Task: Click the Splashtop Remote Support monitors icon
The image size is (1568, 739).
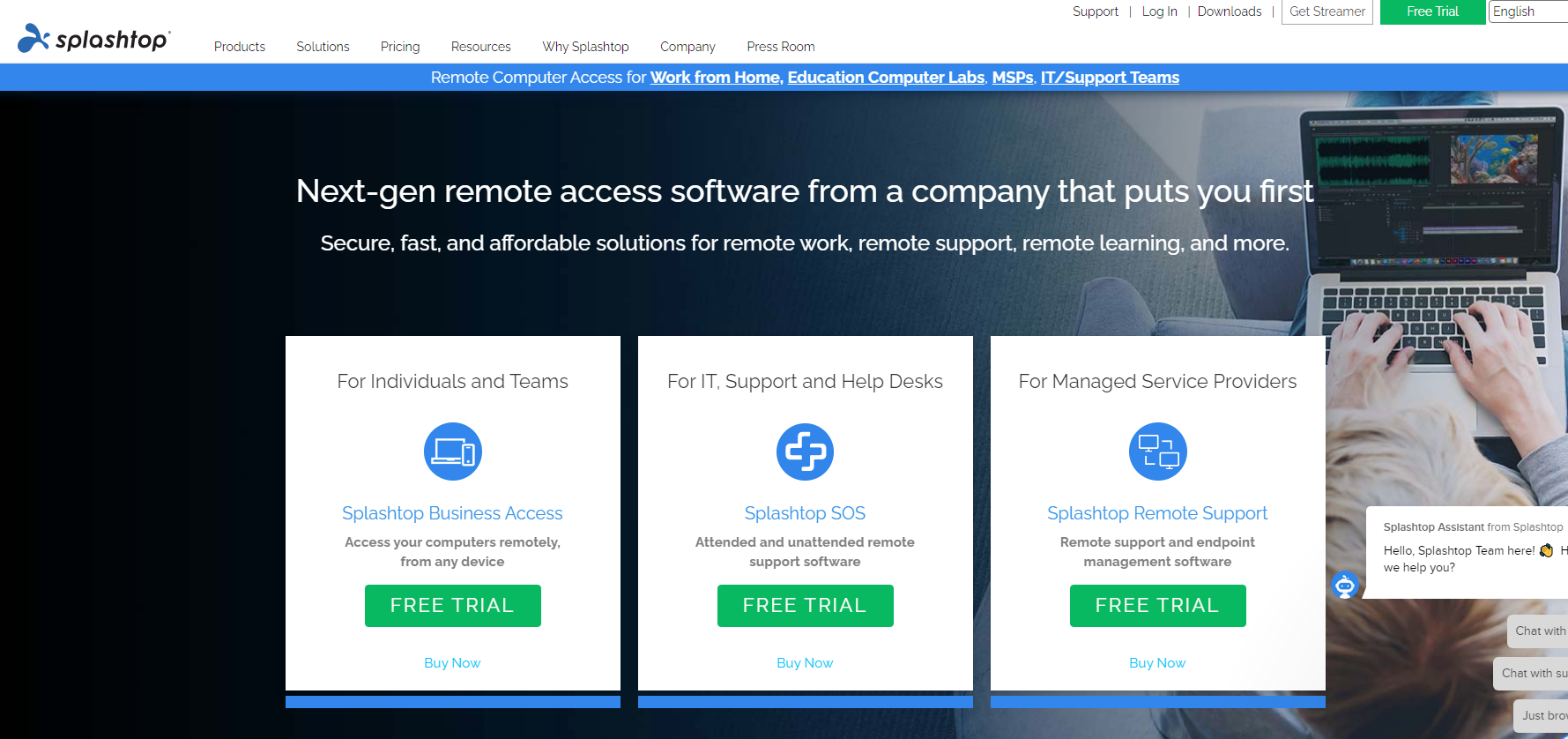Action: pyautogui.click(x=1158, y=452)
